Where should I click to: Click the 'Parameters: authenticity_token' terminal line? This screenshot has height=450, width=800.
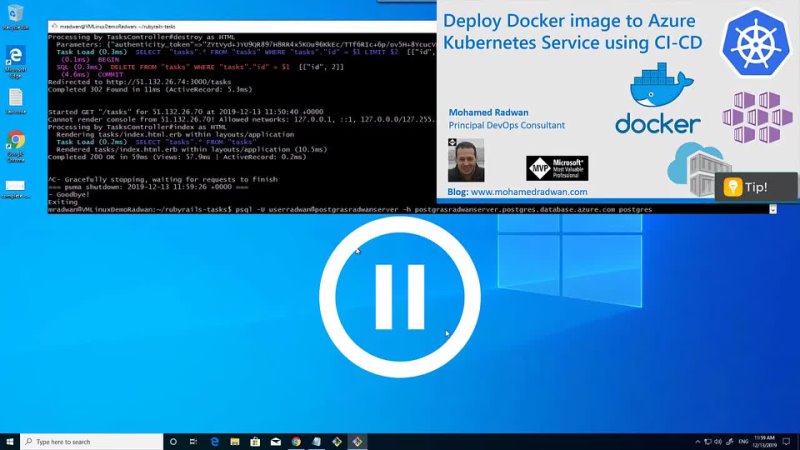pos(246,45)
